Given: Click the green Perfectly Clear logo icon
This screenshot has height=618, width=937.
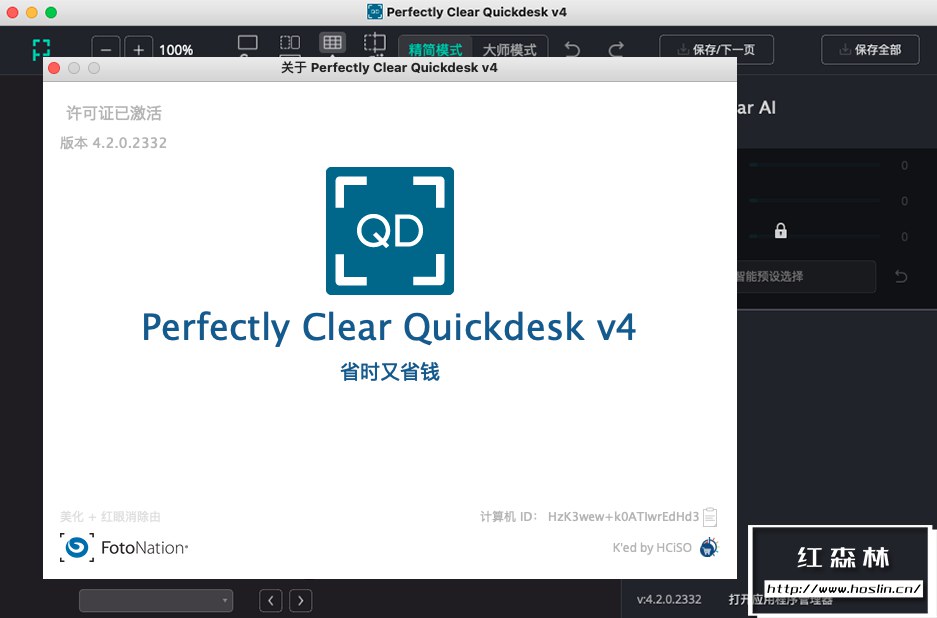Looking at the screenshot, I should tap(41, 49).
